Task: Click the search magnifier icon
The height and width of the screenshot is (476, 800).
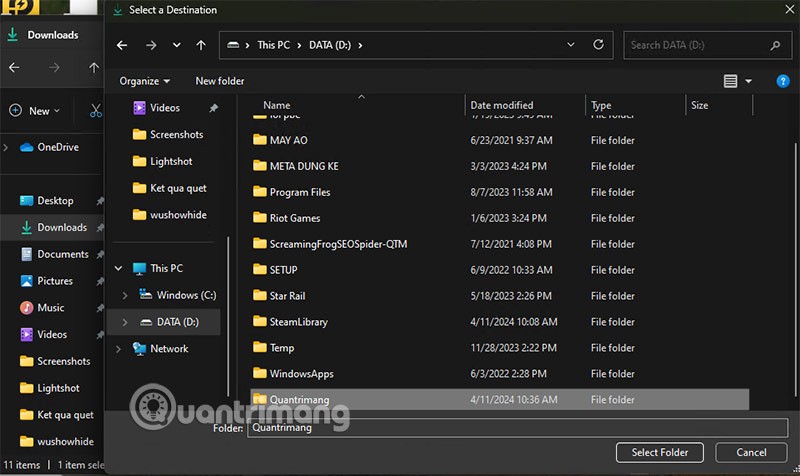Action: coord(775,45)
